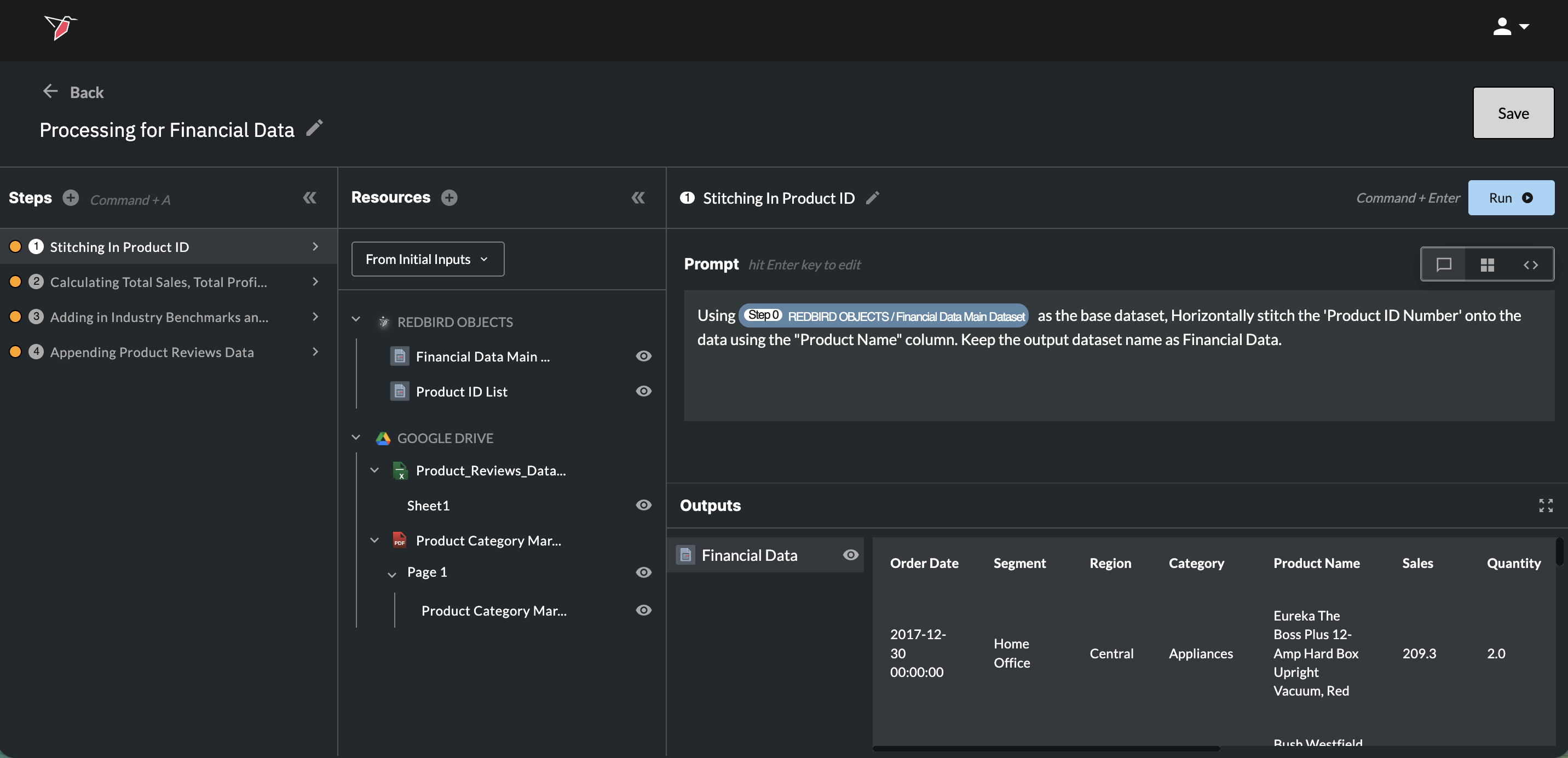Collapse the Resources panel
Screen dimensions: 1568x758
coord(637,198)
